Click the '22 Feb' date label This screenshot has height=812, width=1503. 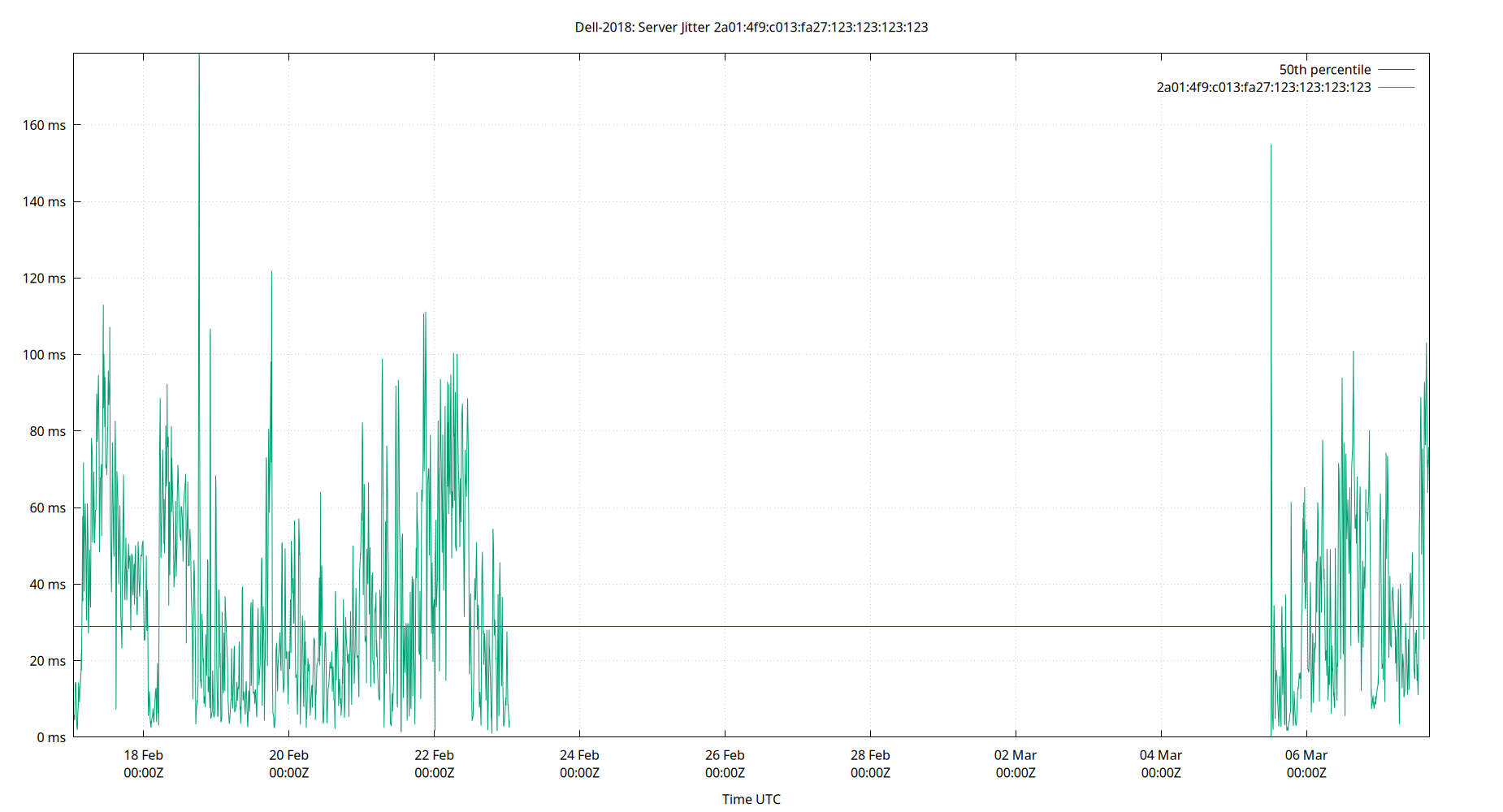point(434,755)
